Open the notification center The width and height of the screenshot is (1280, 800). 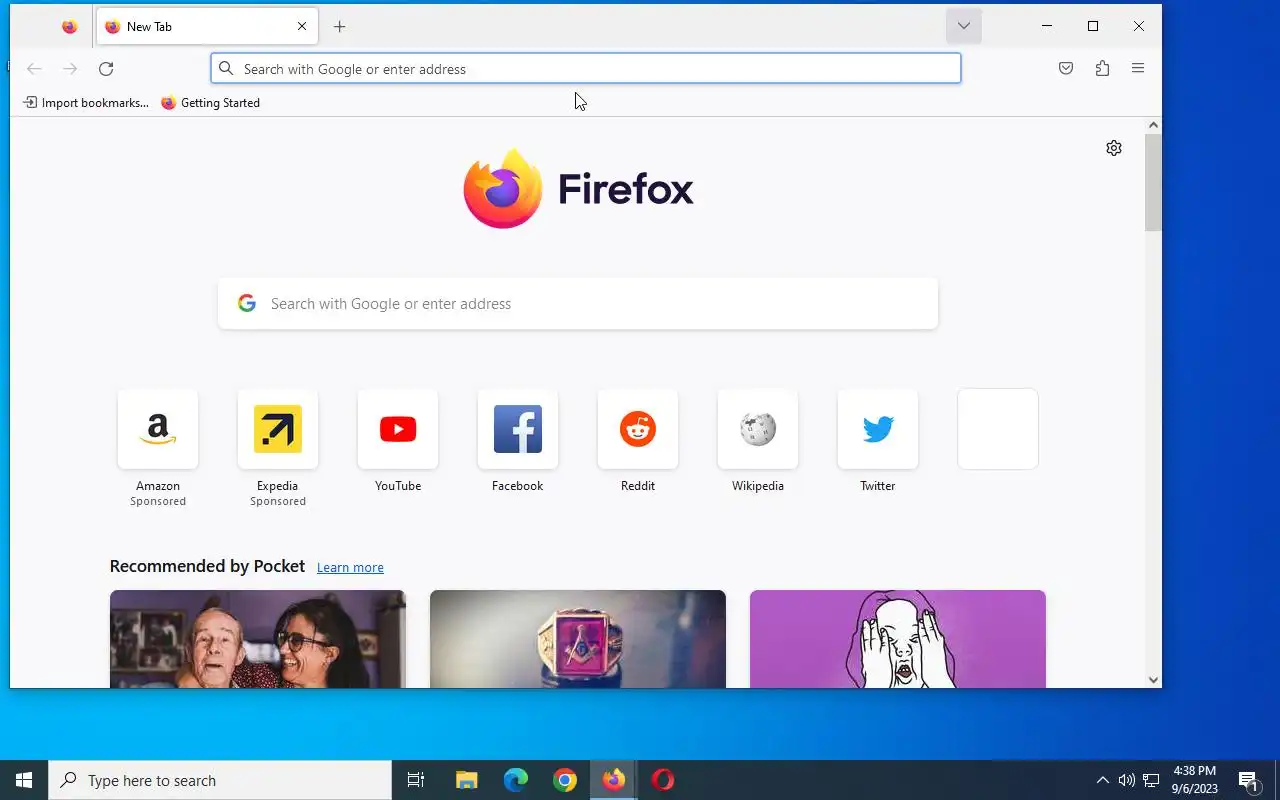point(1248,780)
